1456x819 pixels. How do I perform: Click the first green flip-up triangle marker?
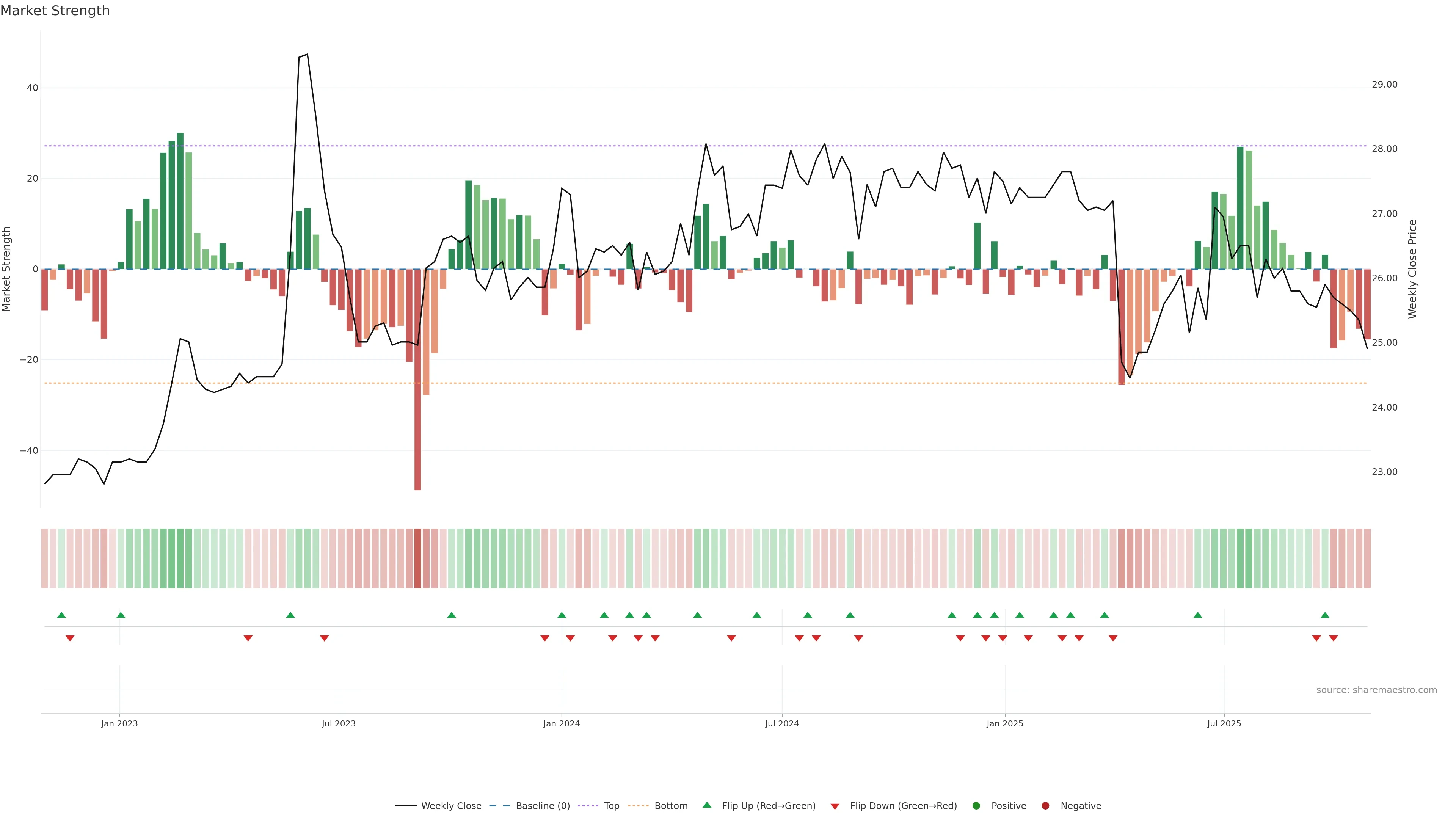coord(61,615)
